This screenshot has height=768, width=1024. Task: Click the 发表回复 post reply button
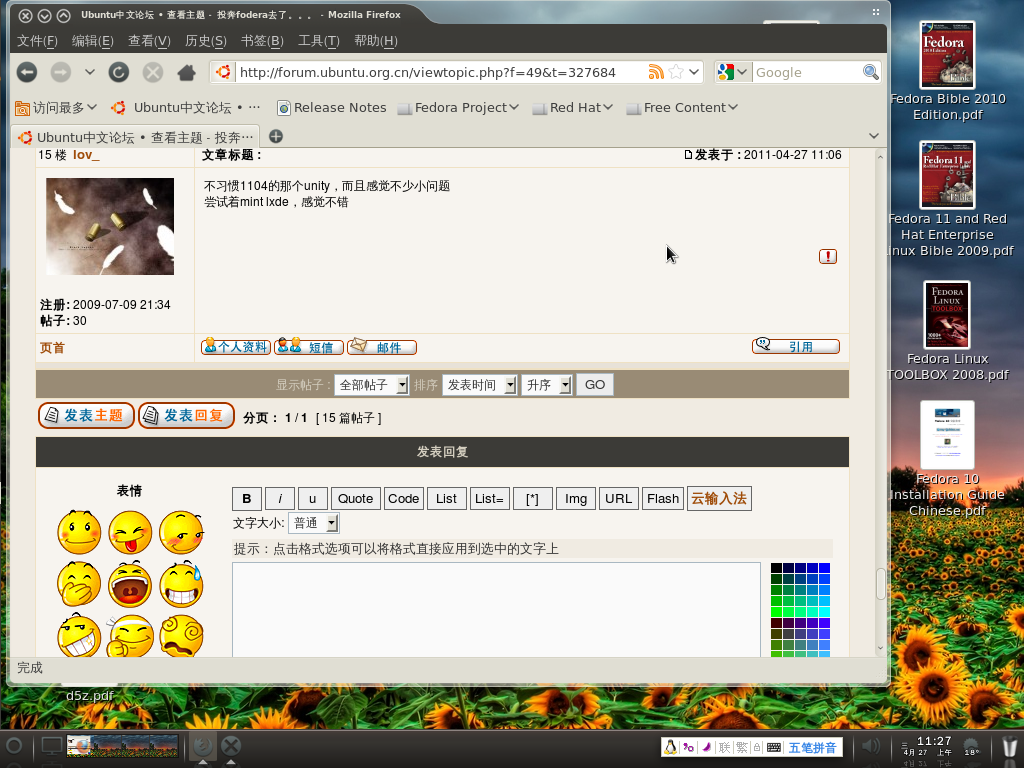pyautogui.click(x=186, y=415)
